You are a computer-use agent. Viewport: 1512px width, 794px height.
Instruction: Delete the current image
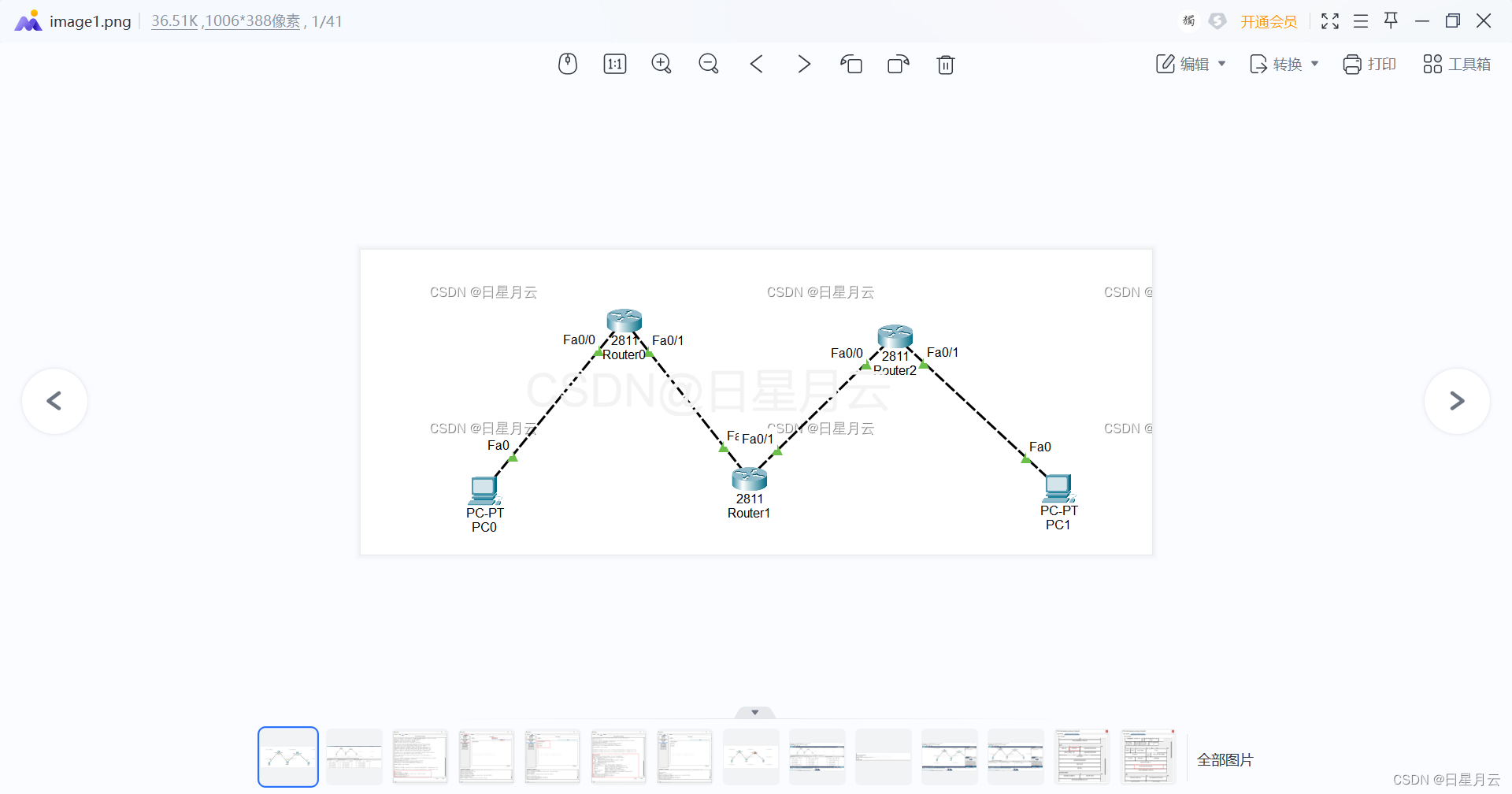pos(946,64)
